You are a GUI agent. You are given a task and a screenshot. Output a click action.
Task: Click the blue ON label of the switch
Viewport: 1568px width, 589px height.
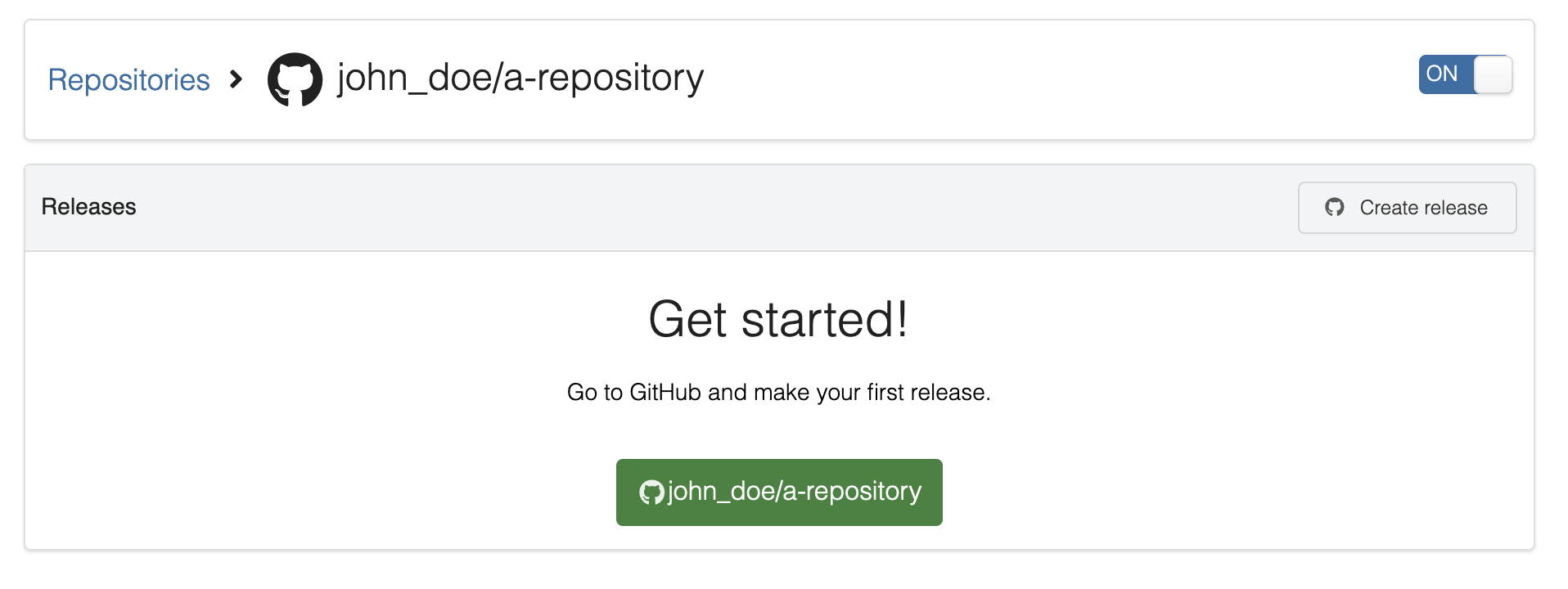pyautogui.click(x=1442, y=74)
